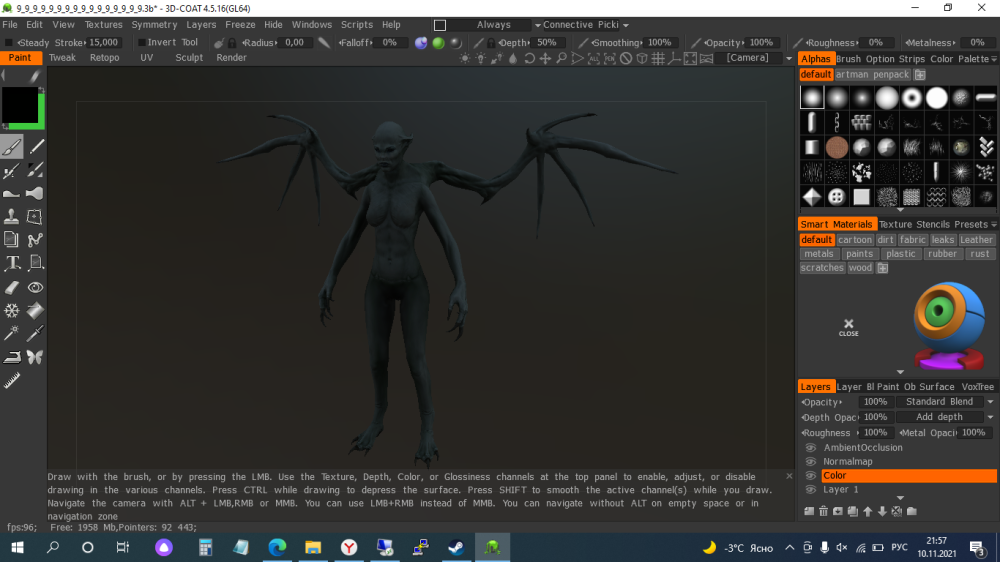Open the VoxTree tab
The width and height of the screenshot is (1000, 562).
point(977,387)
